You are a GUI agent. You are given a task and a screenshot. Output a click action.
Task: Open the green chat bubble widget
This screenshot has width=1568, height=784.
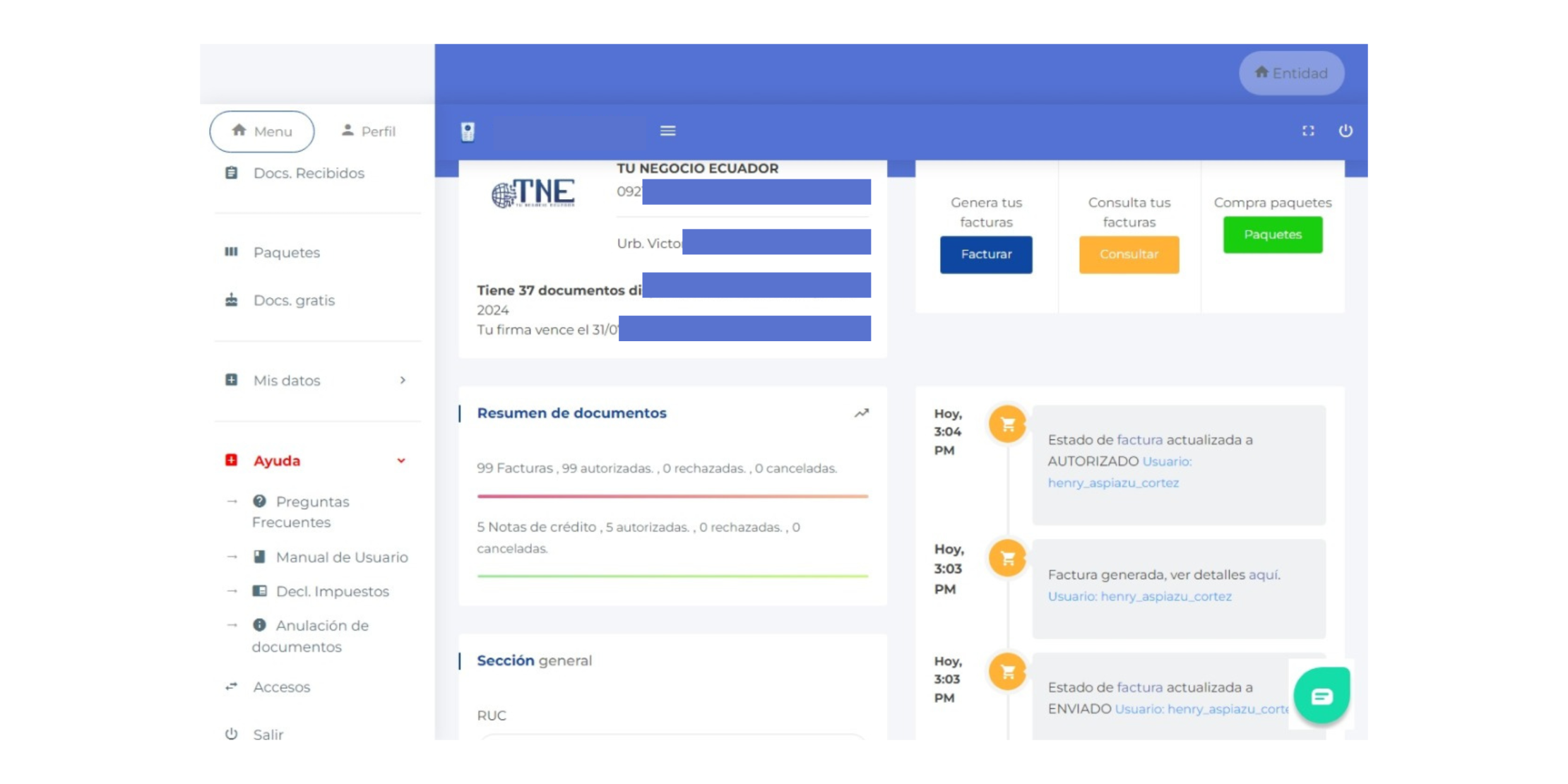click(1321, 696)
